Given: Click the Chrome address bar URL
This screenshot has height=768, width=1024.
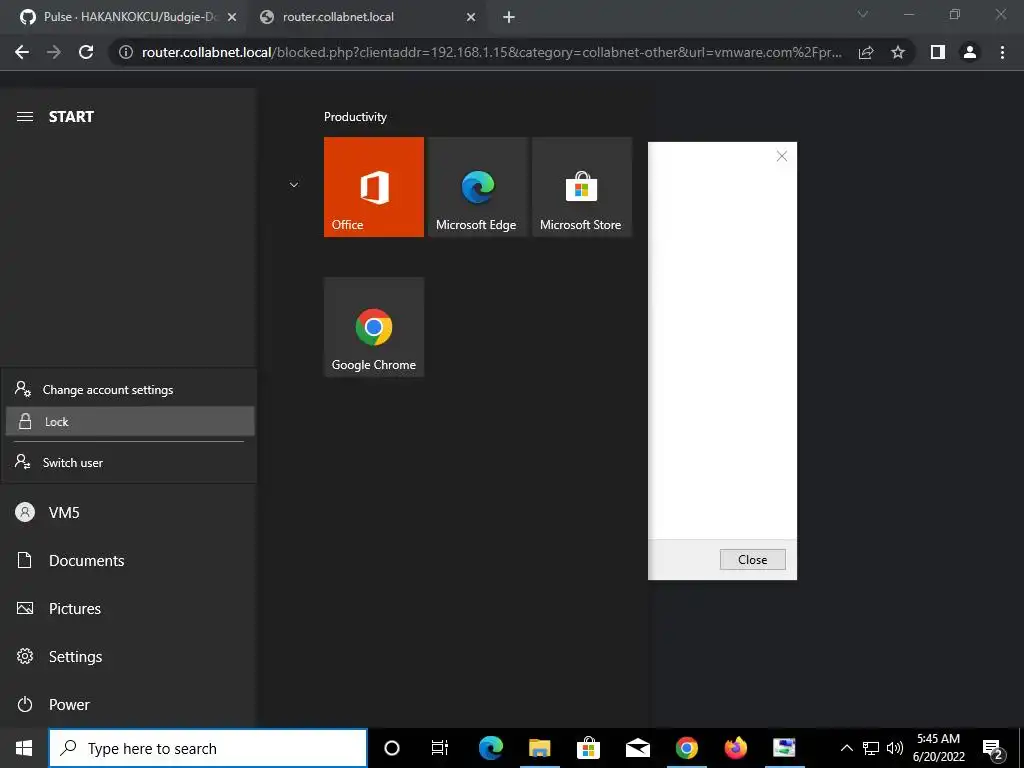Looking at the screenshot, I should click(492, 52).
